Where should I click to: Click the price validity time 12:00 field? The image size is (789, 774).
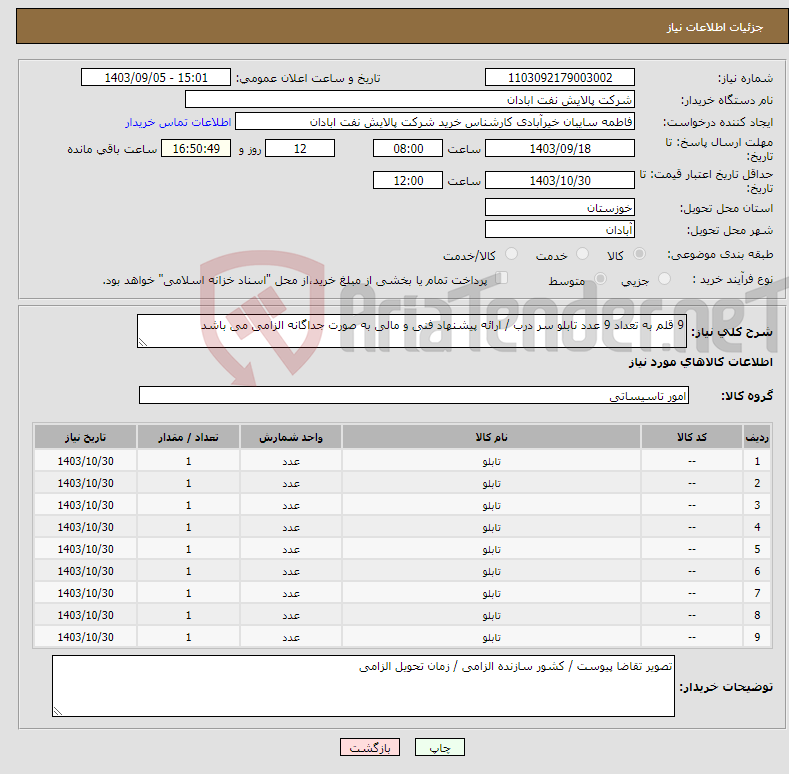click(x=408, y=180)
